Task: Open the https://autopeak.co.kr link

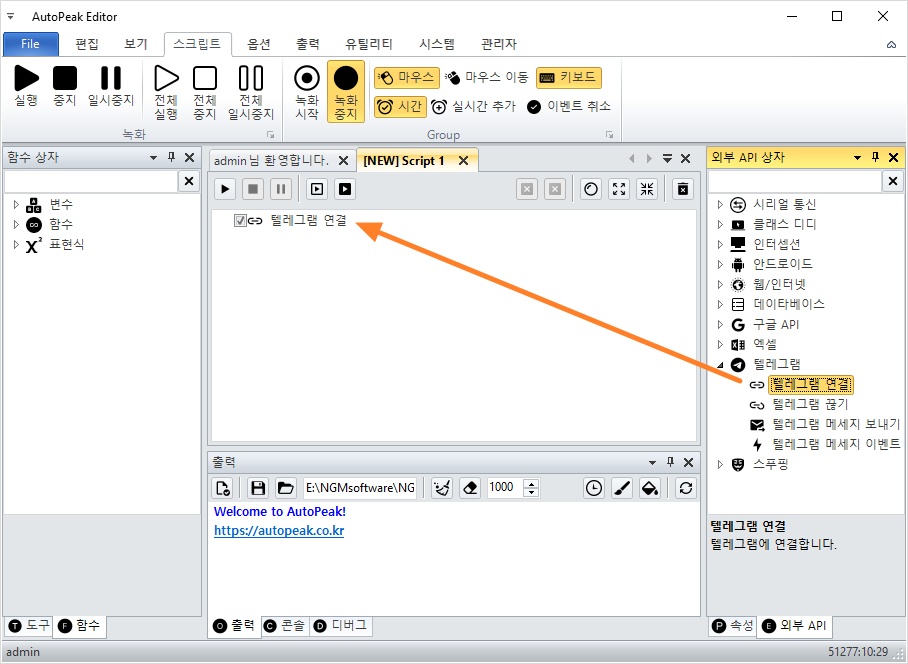Action: point(279,530)
